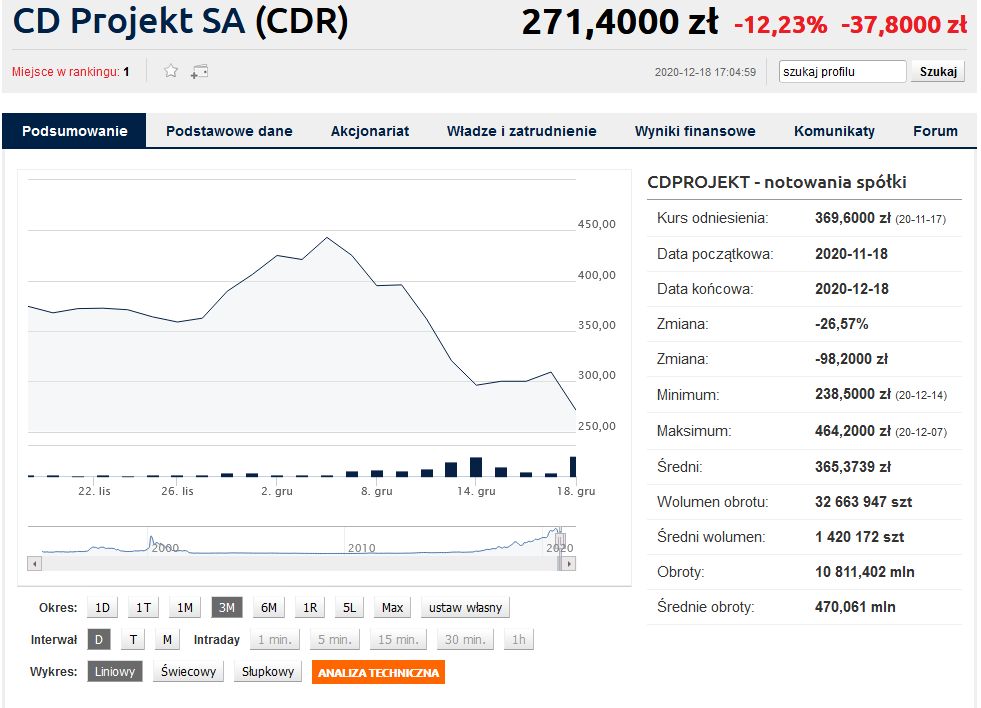Select Liniowy chart type
Screen dimensions: 981x708
[x=115, y=672]
